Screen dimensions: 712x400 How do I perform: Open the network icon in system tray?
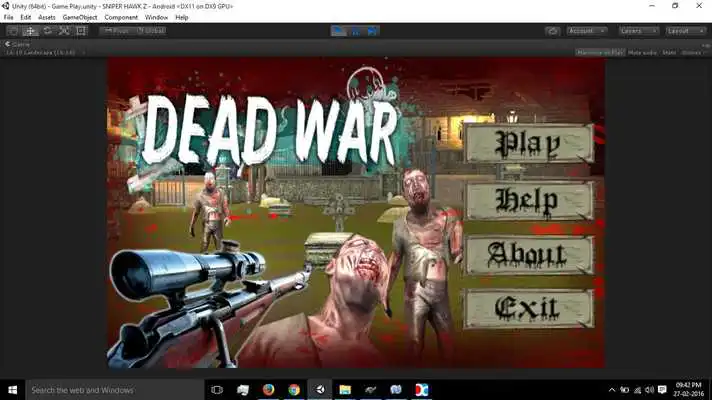click(x=638, y=390)
